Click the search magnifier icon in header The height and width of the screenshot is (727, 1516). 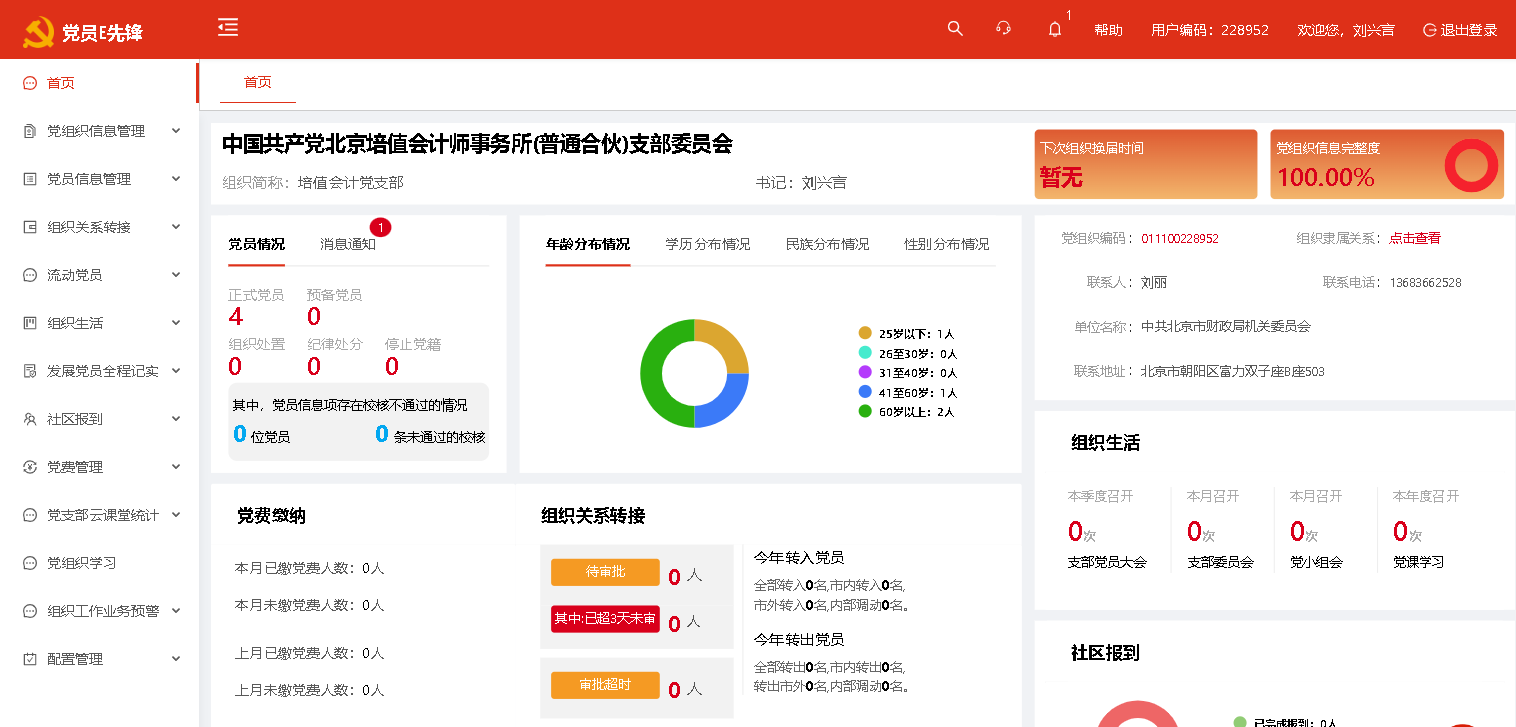[x=955, y=29]
